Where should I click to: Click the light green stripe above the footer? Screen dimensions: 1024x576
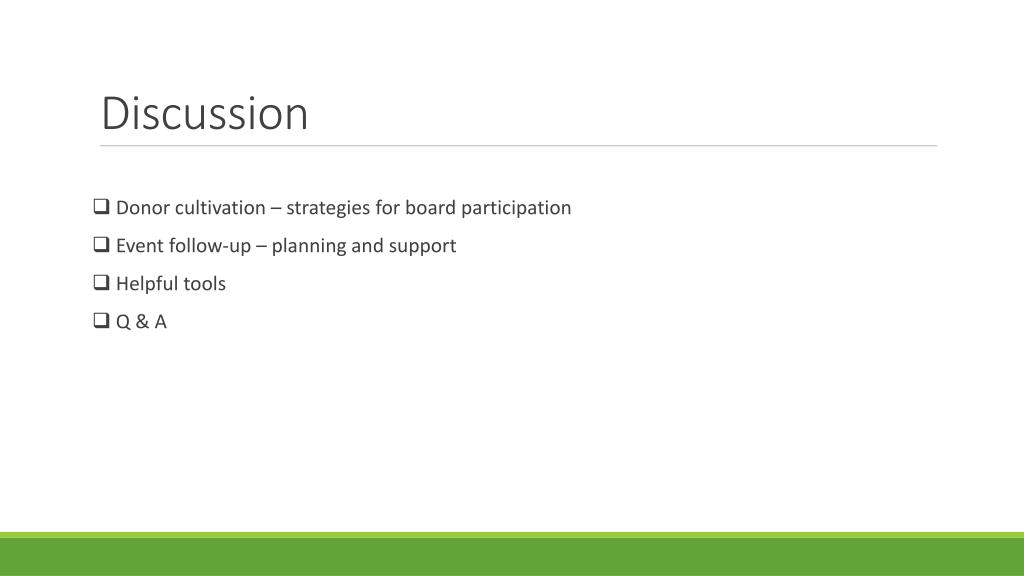tap(512, 535)
